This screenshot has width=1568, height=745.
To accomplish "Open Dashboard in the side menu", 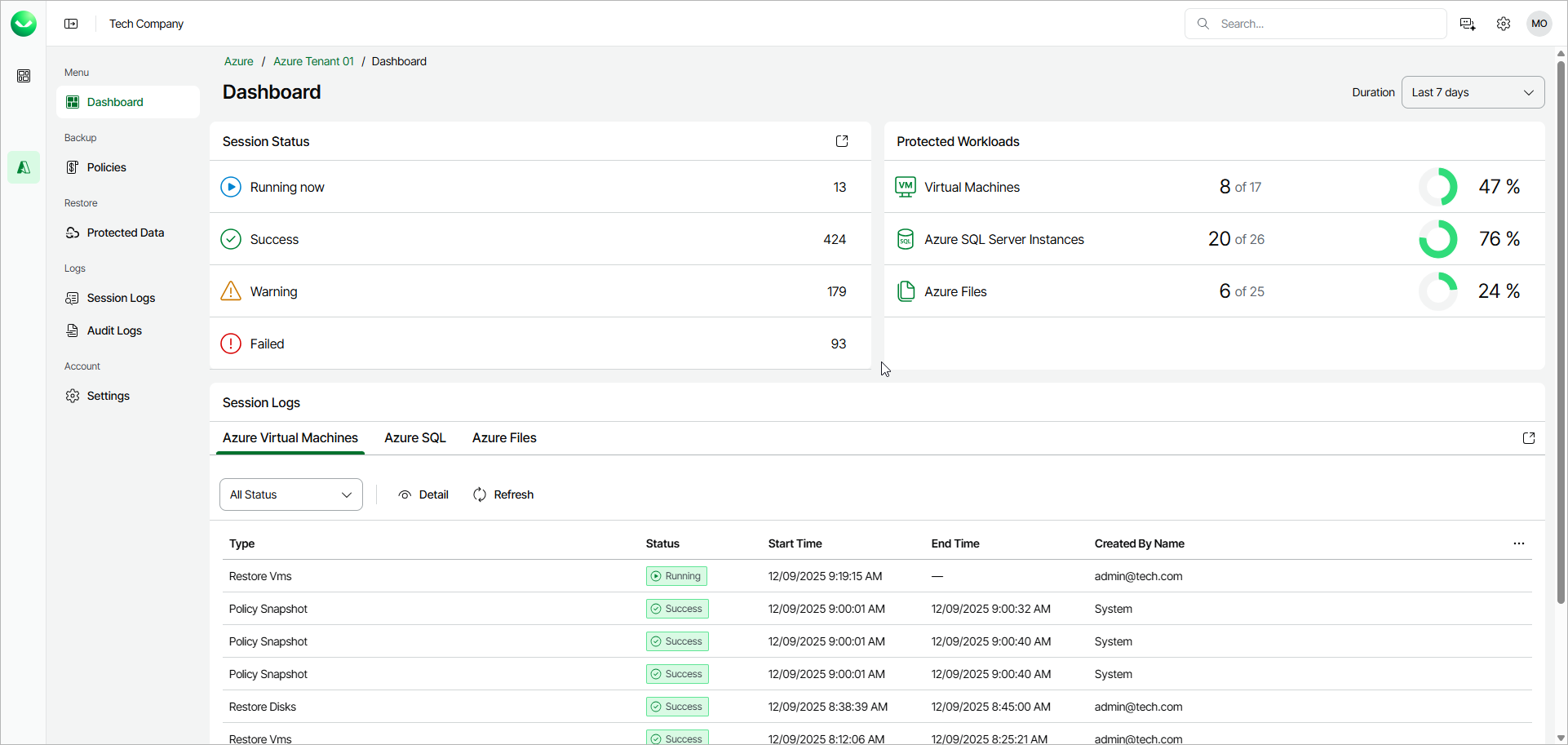I will pyautogui.click(x=128, y=102).
